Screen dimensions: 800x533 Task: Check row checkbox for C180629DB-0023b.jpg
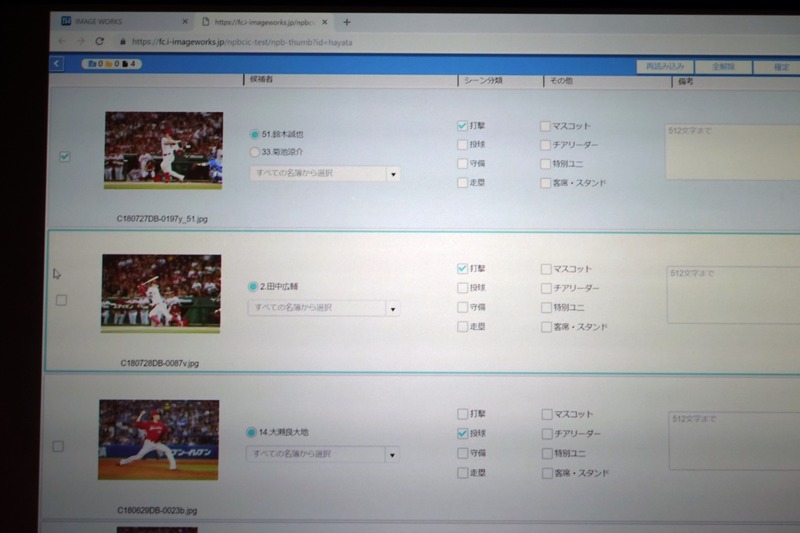pos(58,446)
